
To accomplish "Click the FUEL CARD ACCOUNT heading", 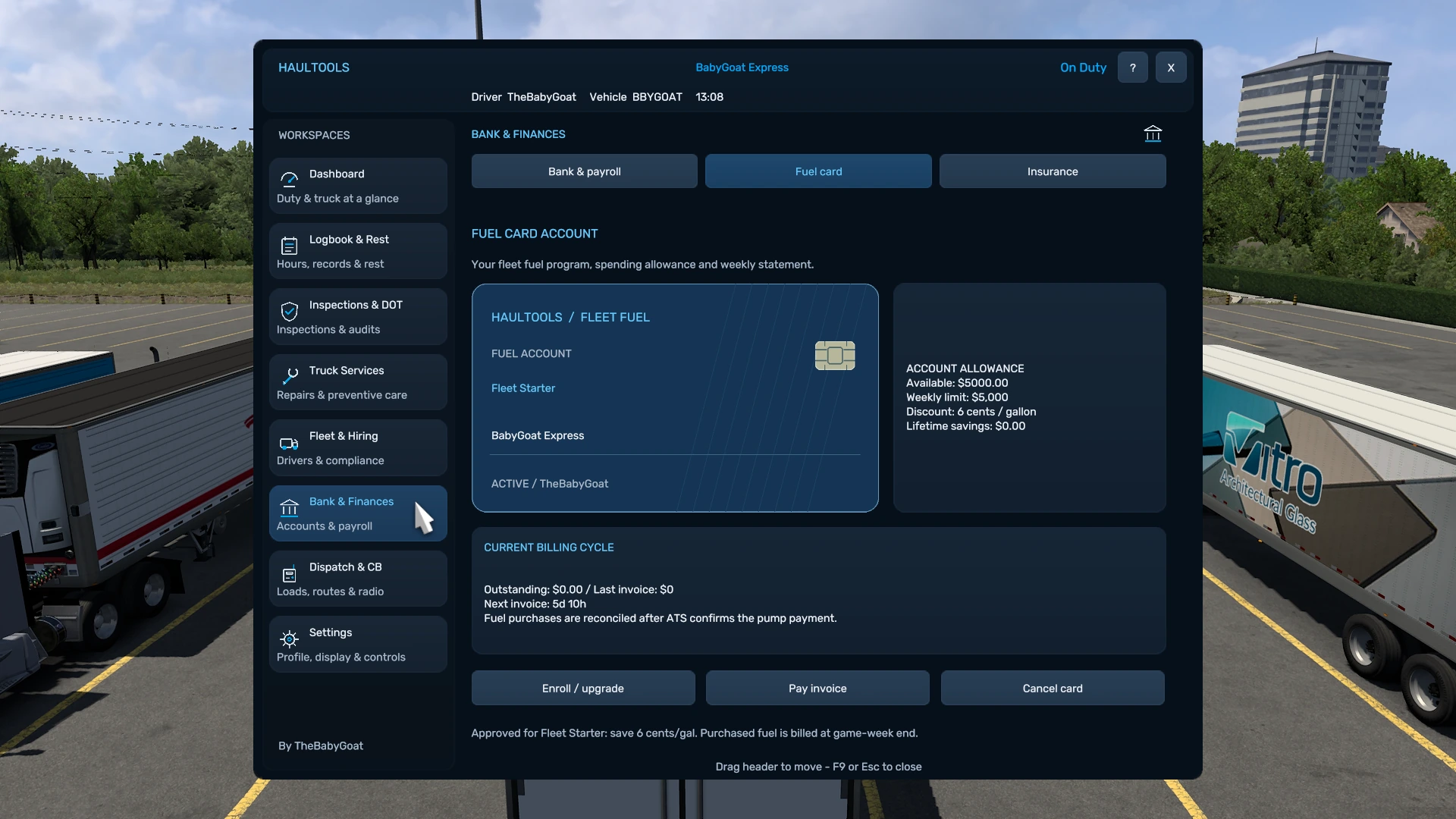I will point(535,234).
